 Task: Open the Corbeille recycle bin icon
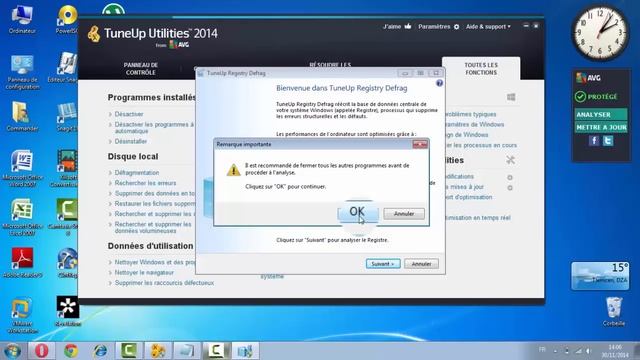(613, 311)
